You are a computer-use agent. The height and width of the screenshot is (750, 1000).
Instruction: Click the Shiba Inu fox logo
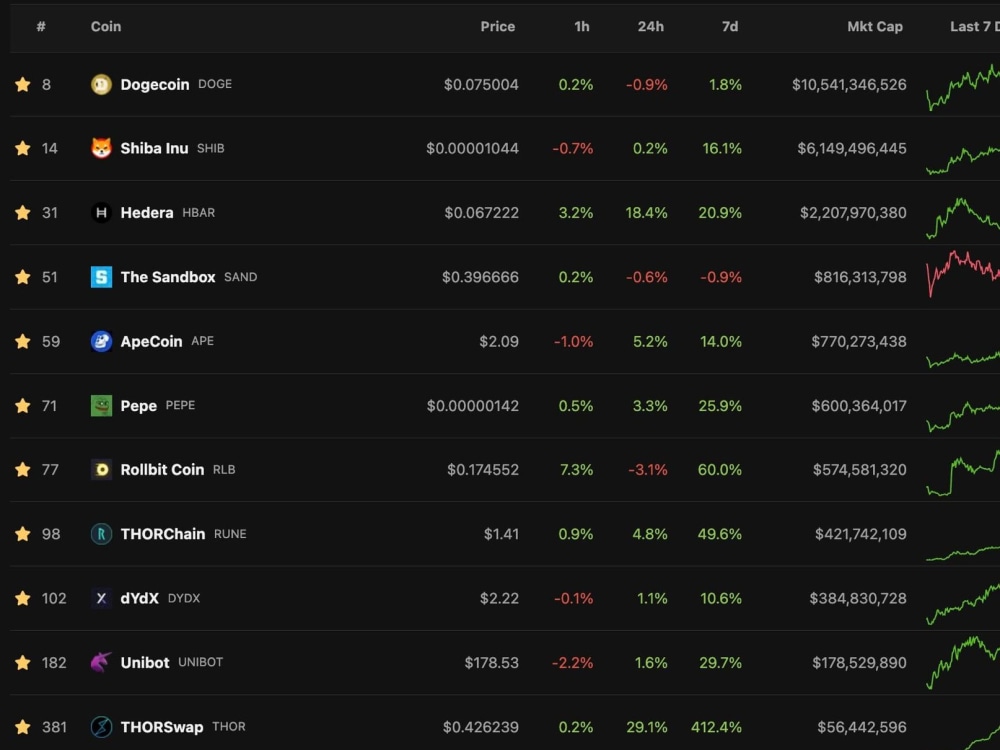(100, 148)
